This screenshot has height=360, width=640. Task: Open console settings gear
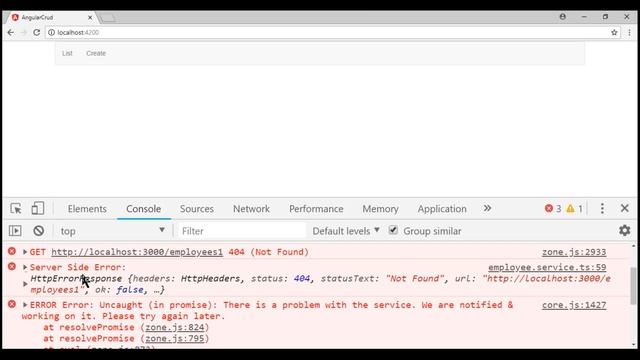624,230
